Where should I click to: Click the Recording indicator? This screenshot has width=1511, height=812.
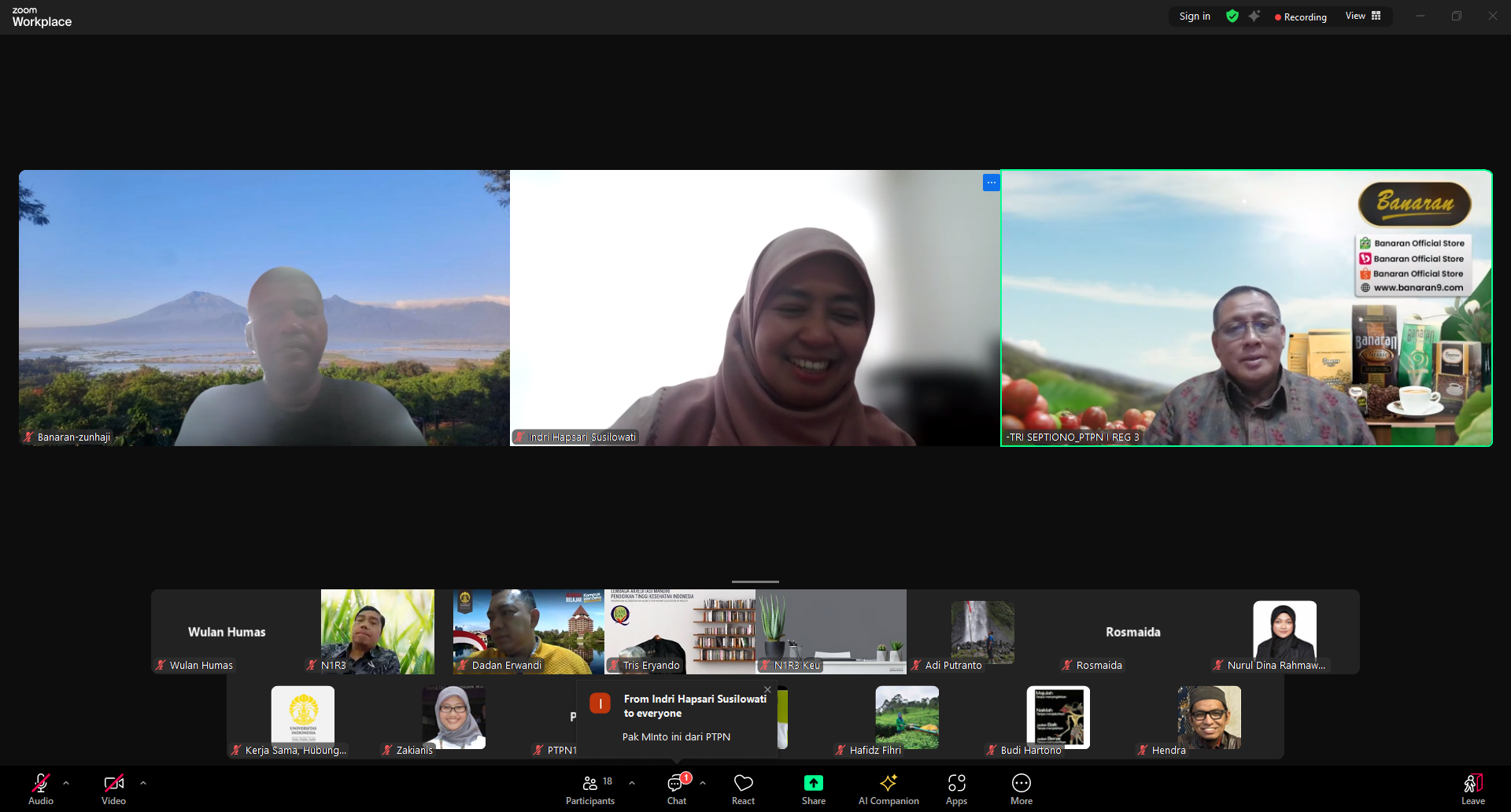pos(1300,17)
